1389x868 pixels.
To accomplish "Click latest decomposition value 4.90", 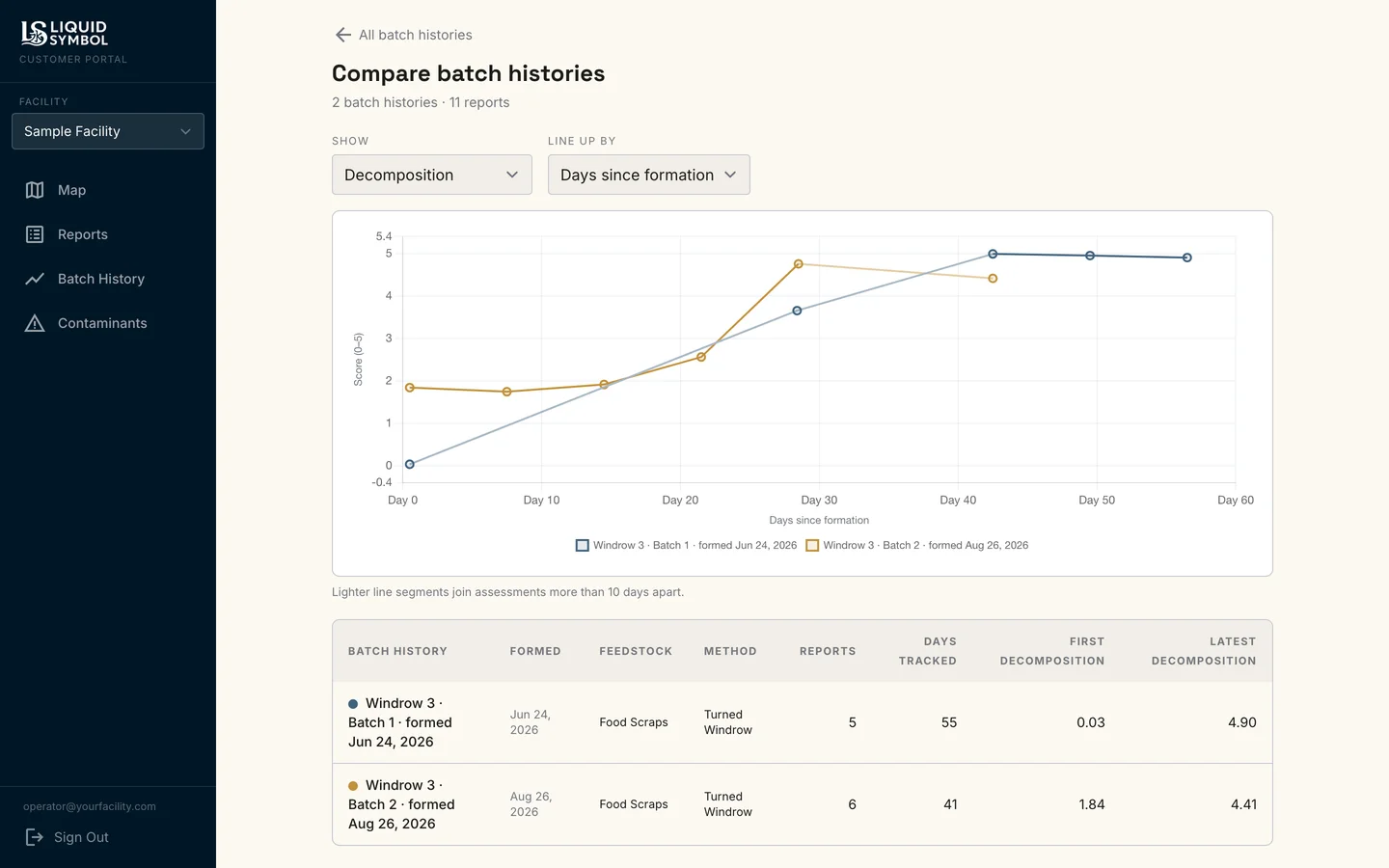I will tap(1242, 722).
